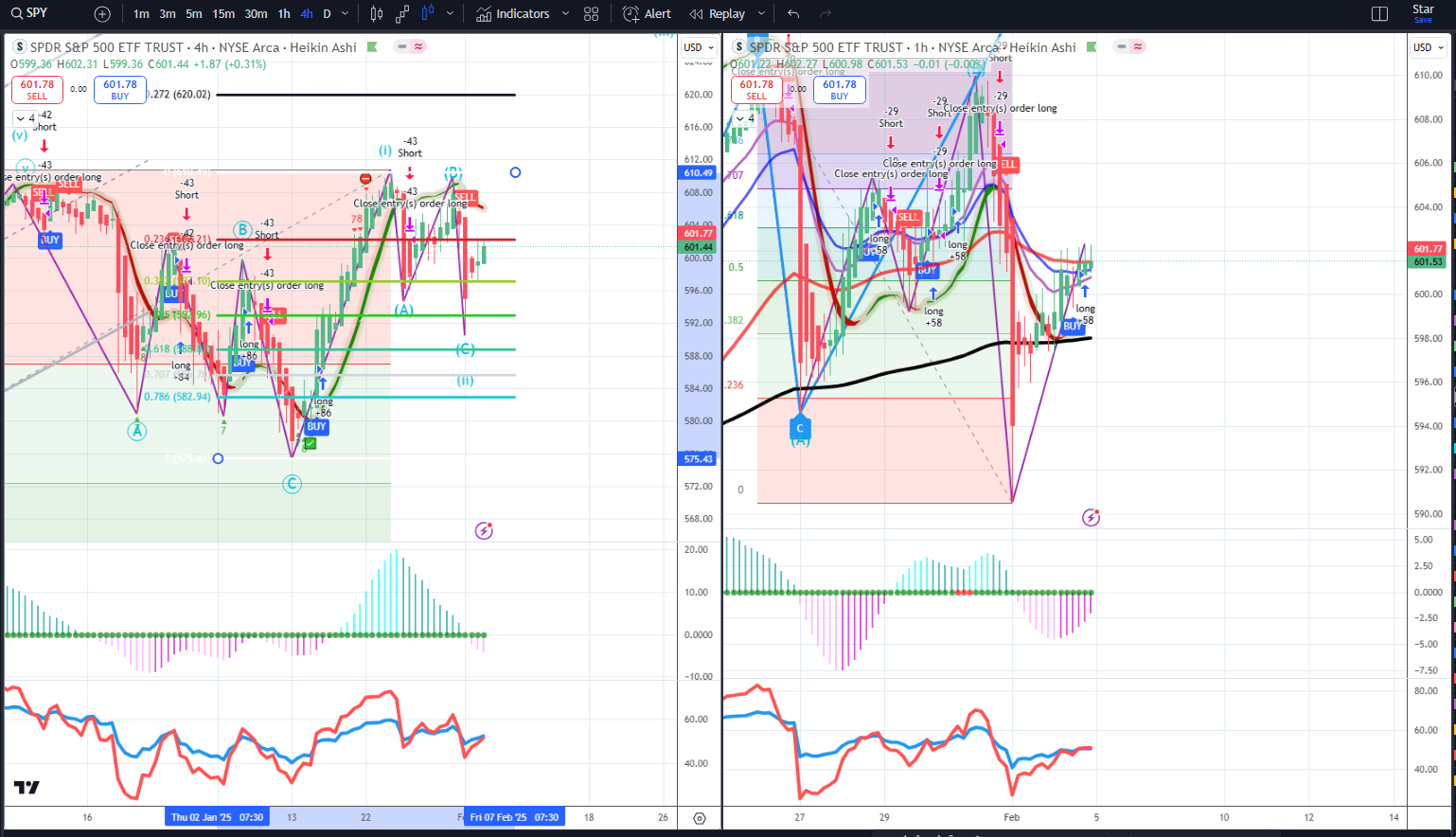The image size is (1456, 837).
Task: Click left chart BUY 601.78 button
Action: (120, 90)
